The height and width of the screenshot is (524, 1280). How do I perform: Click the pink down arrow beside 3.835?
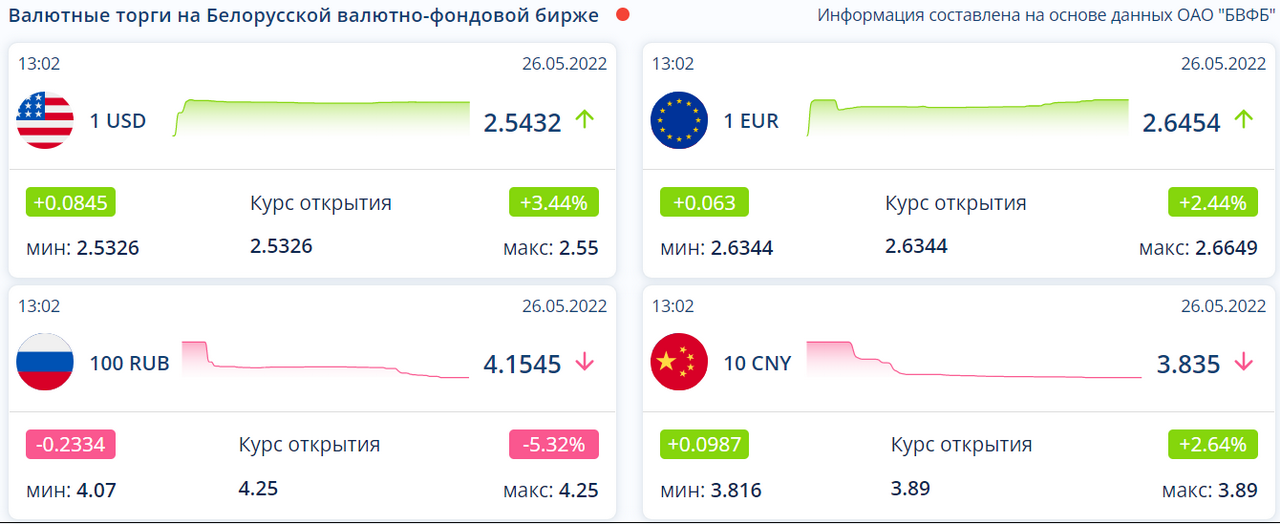pos(1243,362)
